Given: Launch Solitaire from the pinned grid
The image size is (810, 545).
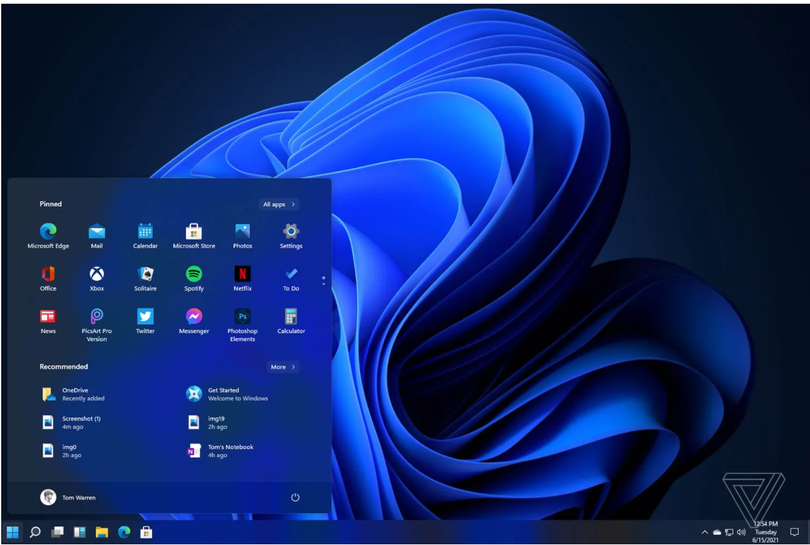Looking at the screenshot, I should (145, 274).
